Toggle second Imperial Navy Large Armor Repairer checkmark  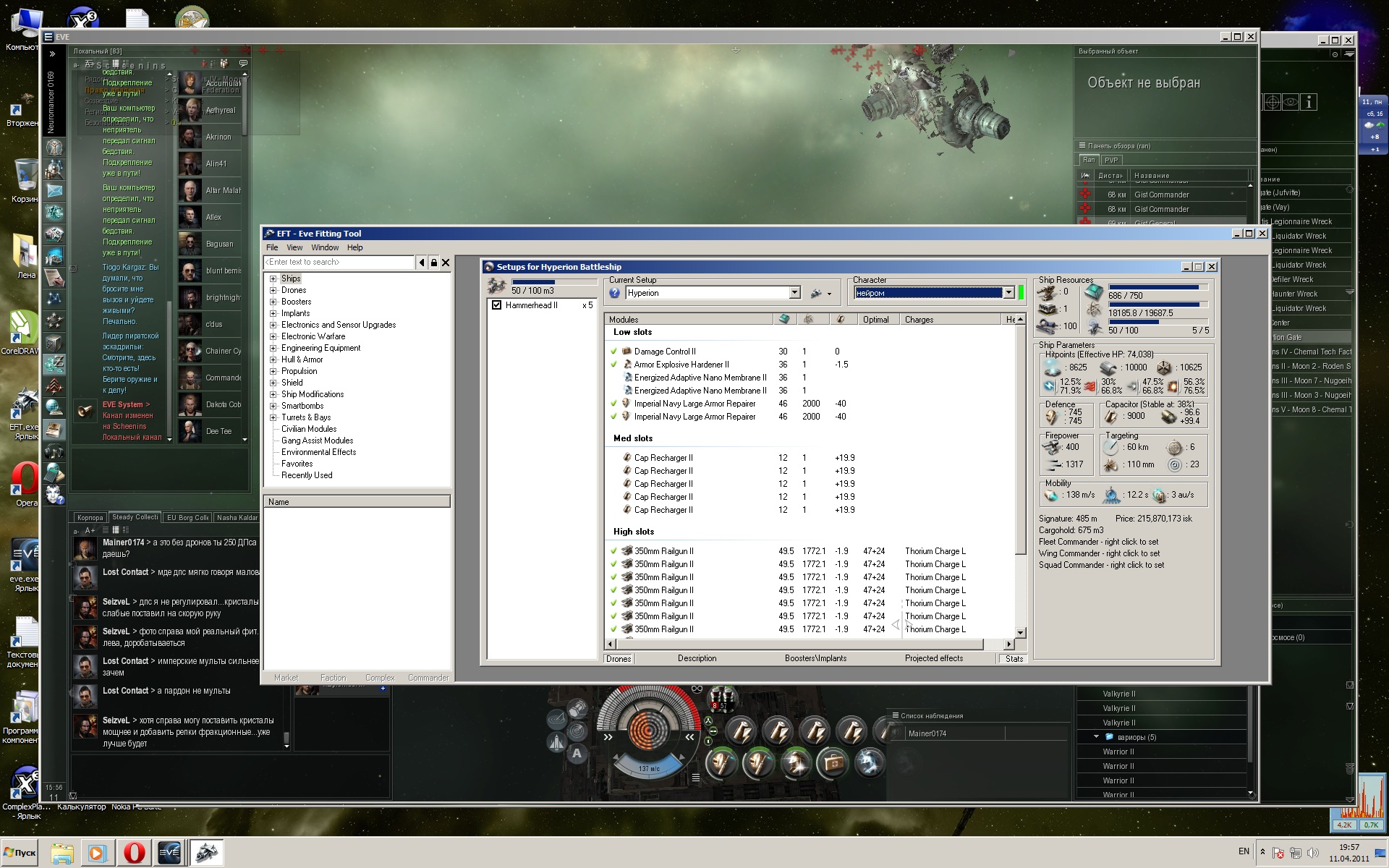click(614, 417)
